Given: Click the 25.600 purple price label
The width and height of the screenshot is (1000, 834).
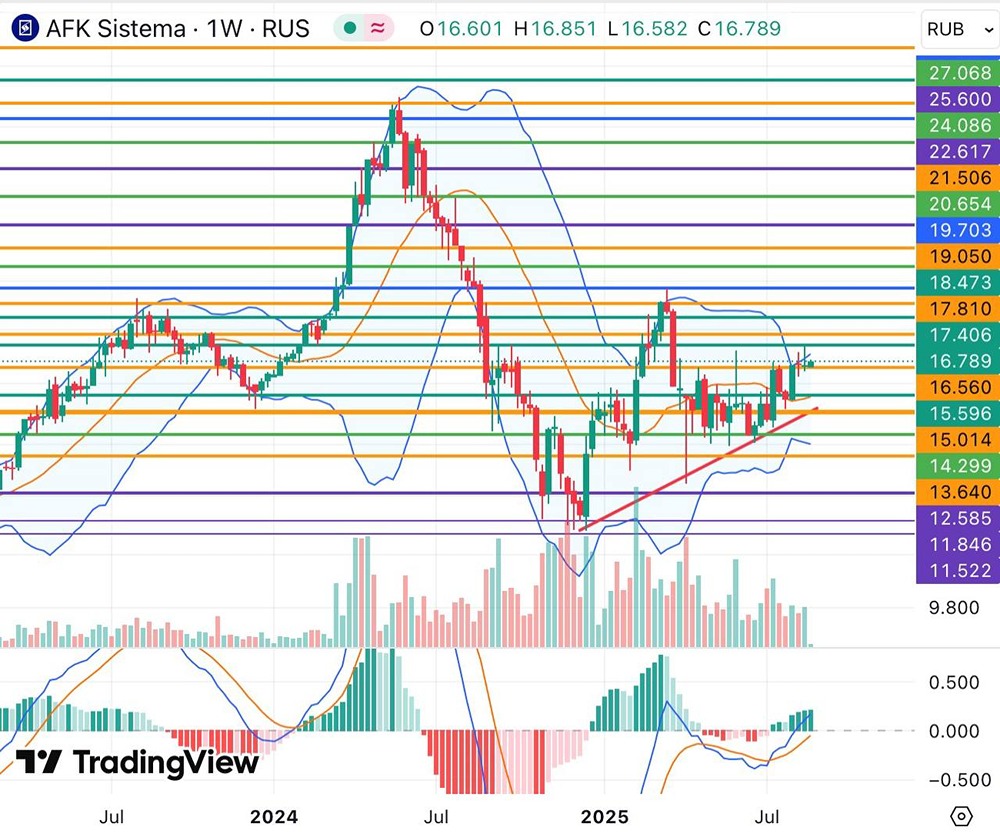Looking at the screenshot, I should [x=957, y=99].
